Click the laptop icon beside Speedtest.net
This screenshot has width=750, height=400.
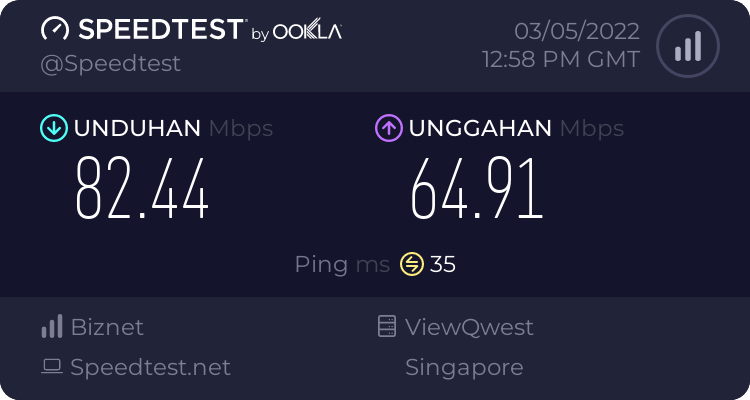pos(51,368)
